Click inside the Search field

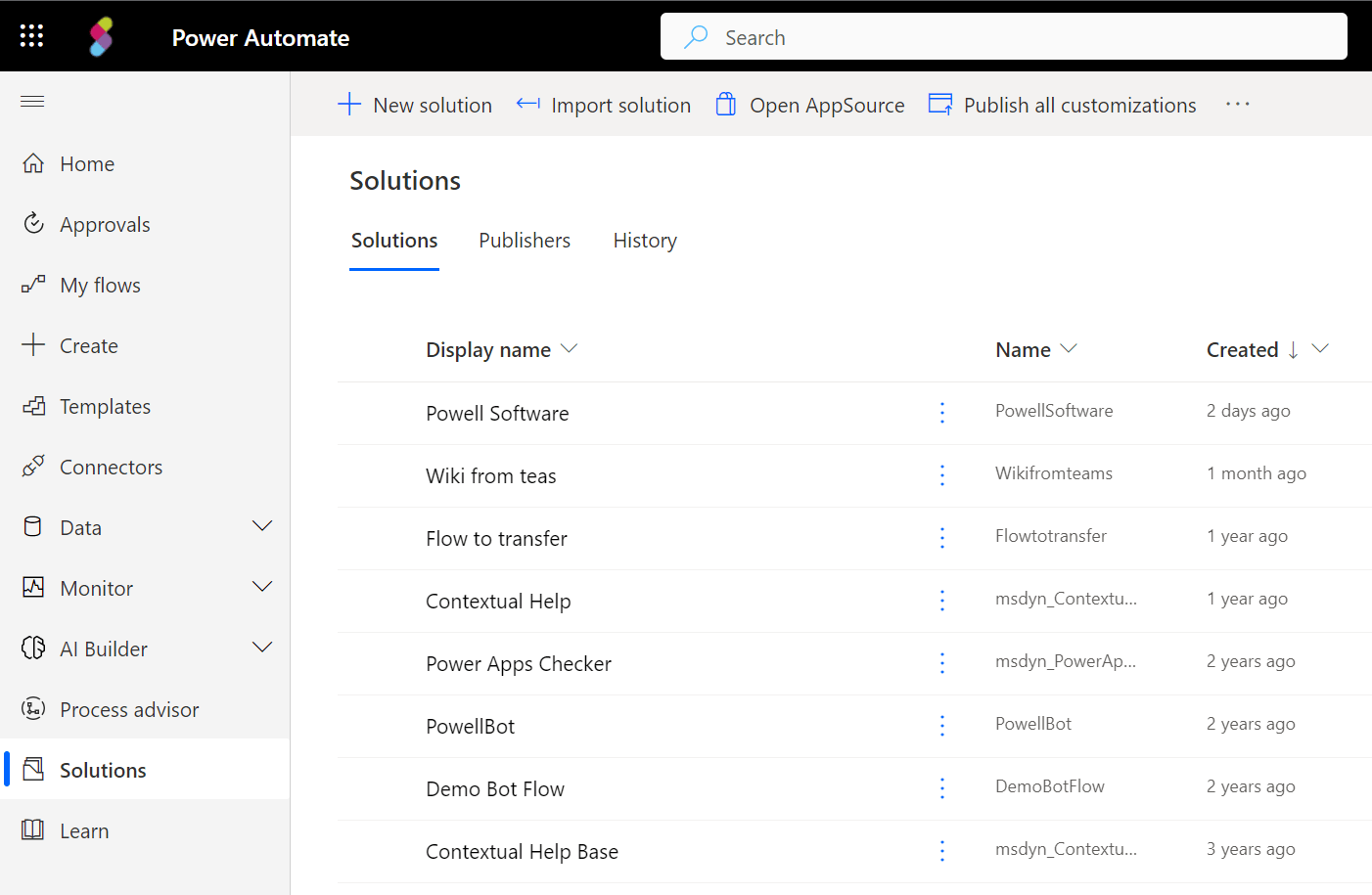coord(1004,36)
